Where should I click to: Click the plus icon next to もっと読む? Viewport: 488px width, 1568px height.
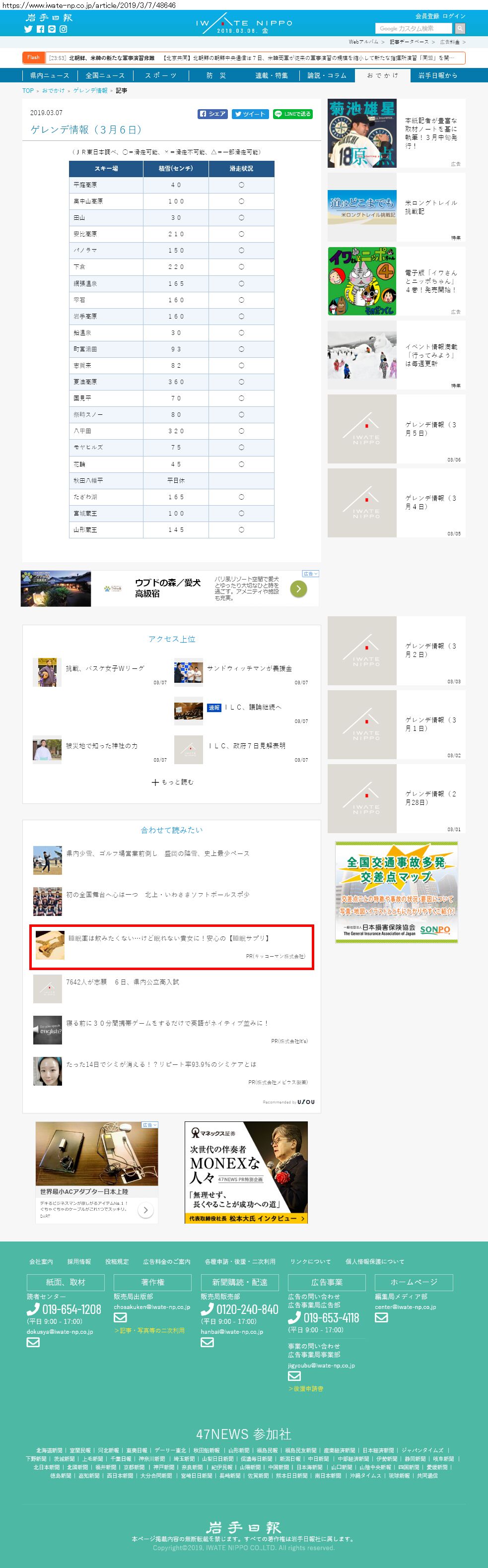[x=155, y=782]
